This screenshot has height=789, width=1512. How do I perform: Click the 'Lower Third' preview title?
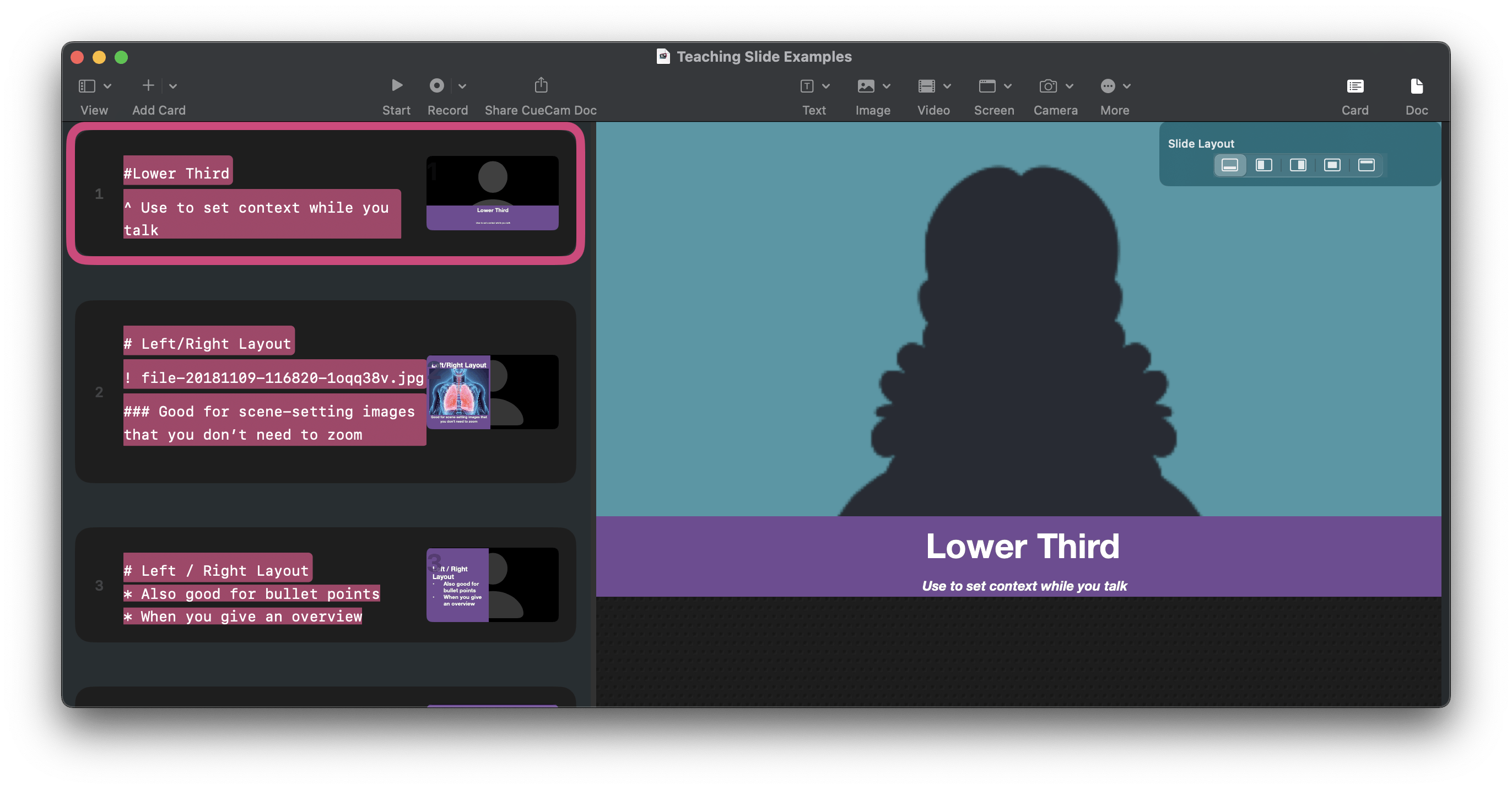[1023, 545]
